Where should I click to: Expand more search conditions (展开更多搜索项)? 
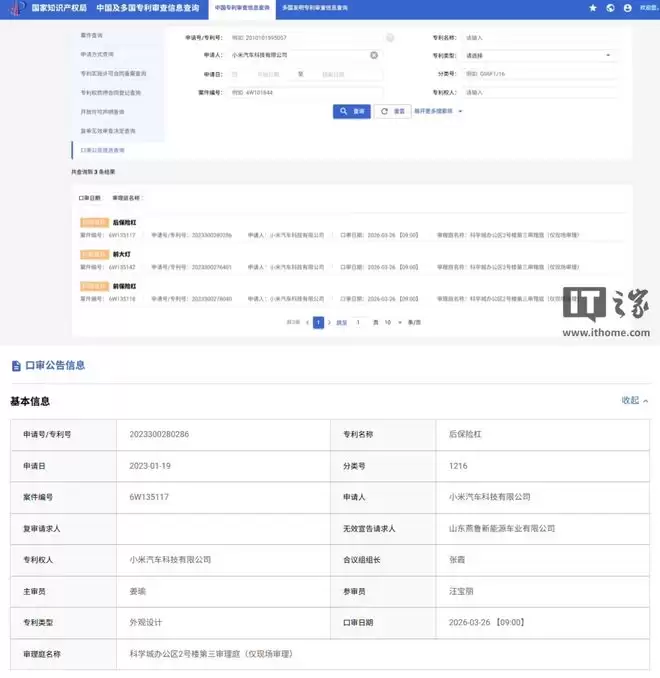click(x=435, y=111)
